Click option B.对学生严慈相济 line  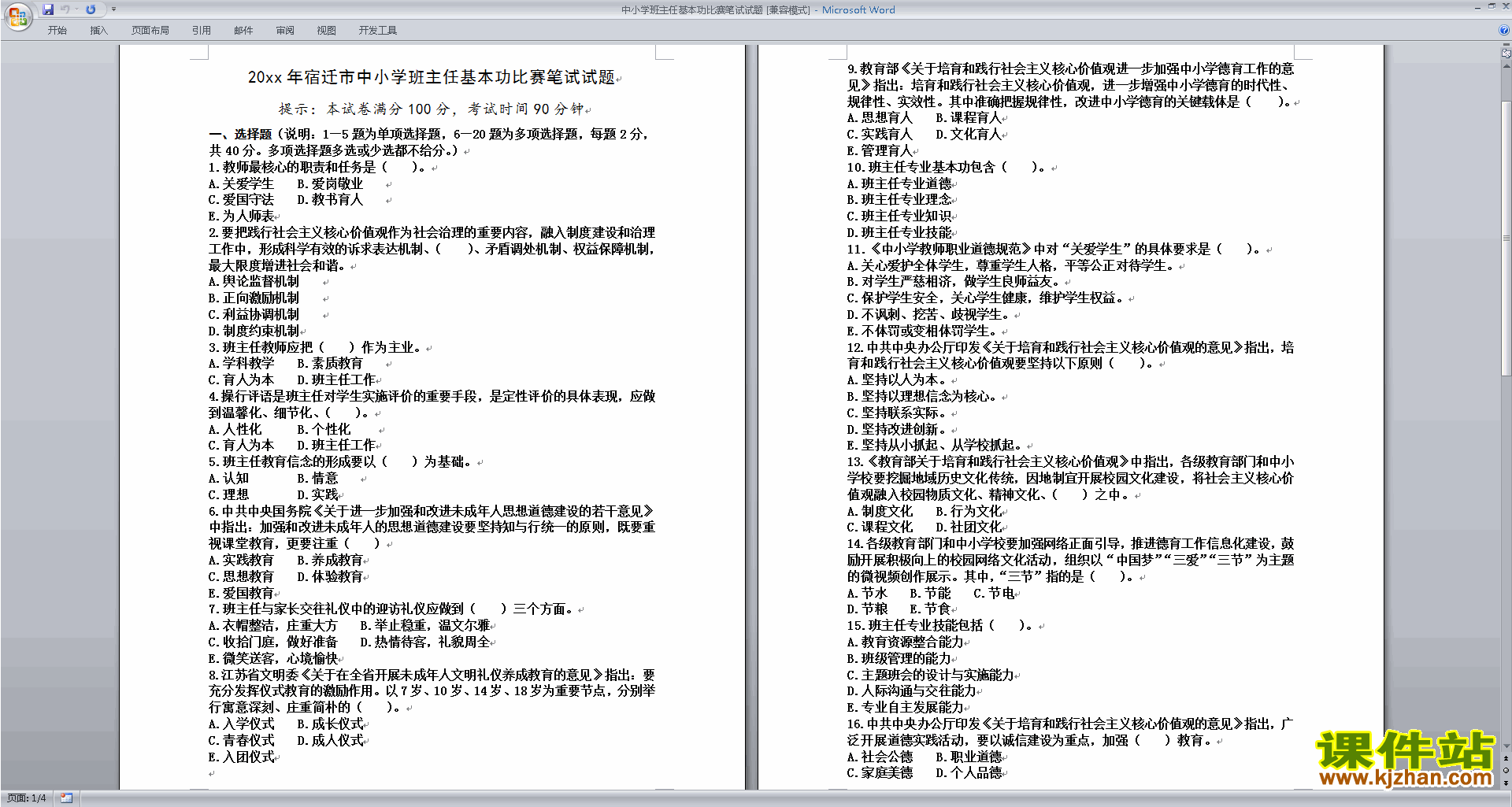pyautogui.click(x=954, y=281)
